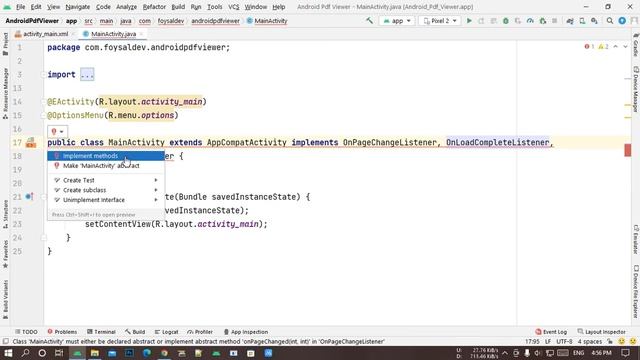Click androidpdfviewer breadcrumb in navigation bar
Screen dimensions: 640x360
[x=216, y=21]
